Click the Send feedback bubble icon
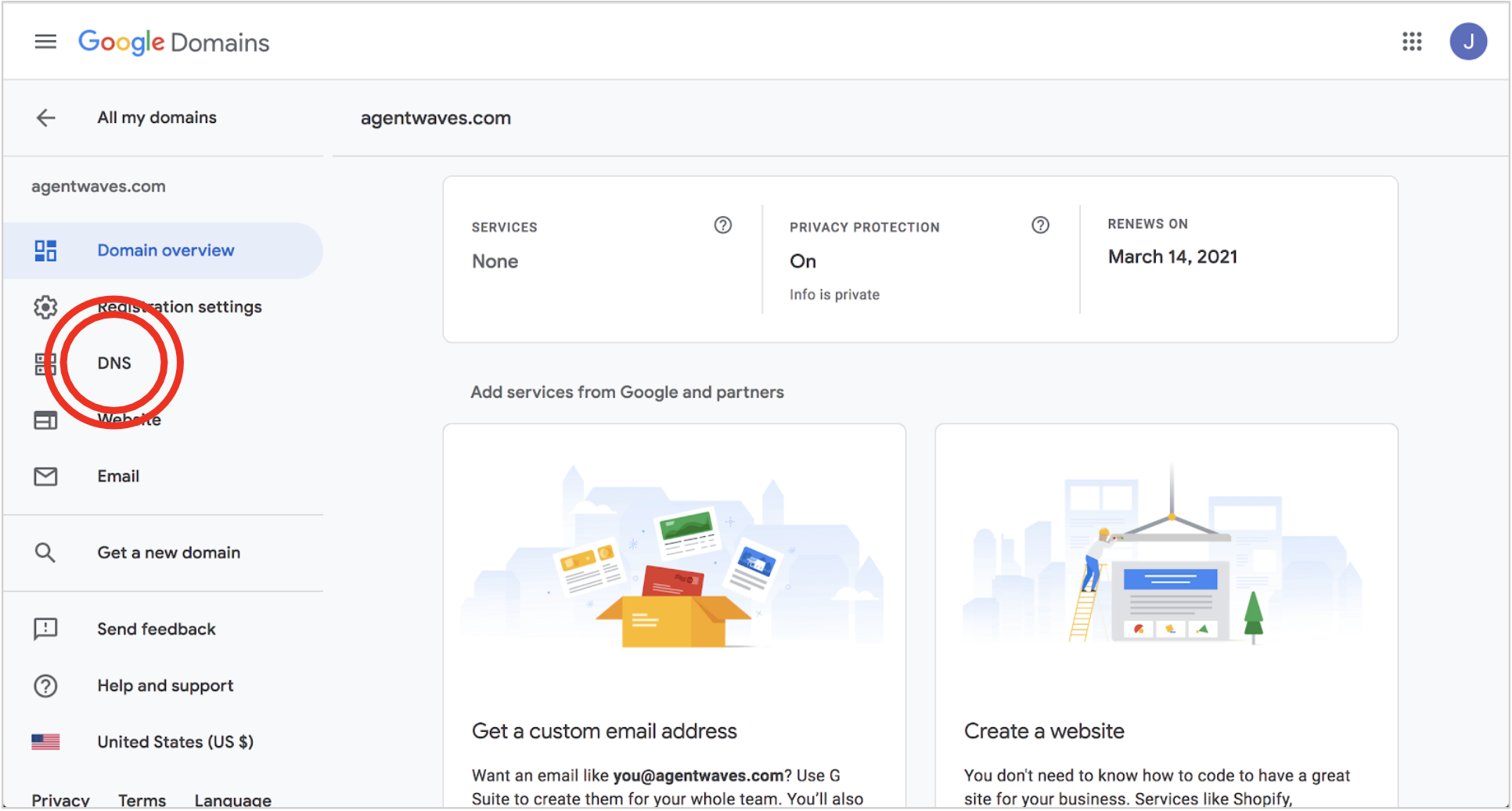This screenshot has height=811, width=1512. click(45, 629)
